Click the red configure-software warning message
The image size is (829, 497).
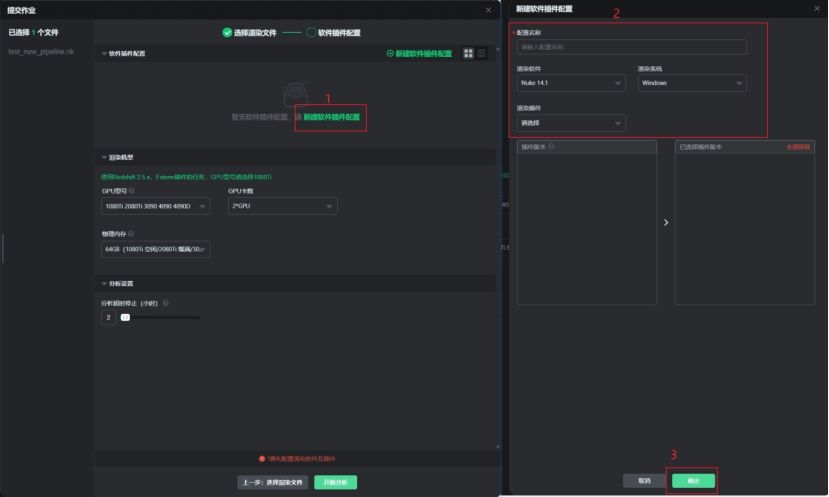coord(297,459)
